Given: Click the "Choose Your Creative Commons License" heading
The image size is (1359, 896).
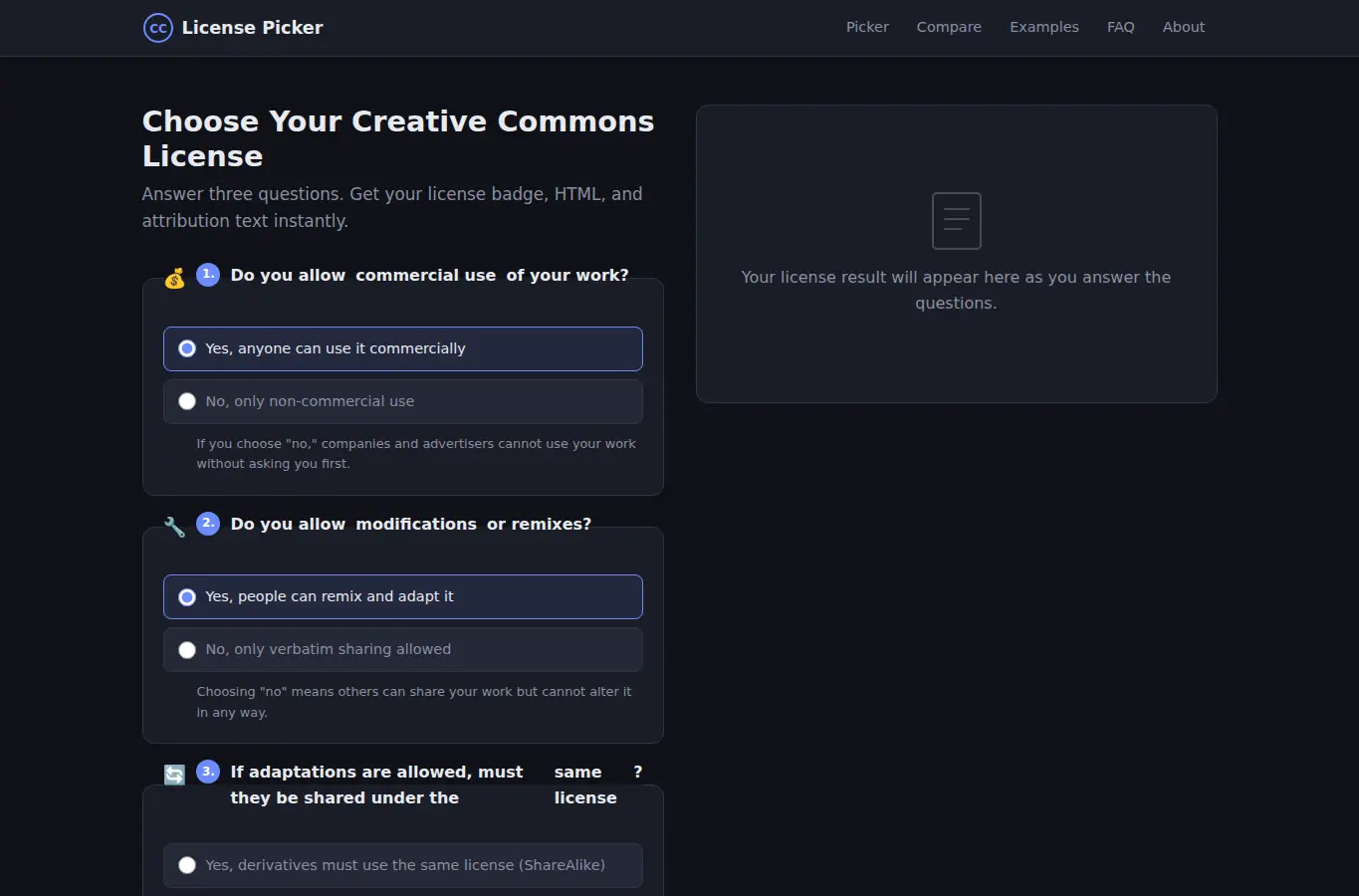Looking at the screenshot, I should pyautogui.click(x=398, y=138).
